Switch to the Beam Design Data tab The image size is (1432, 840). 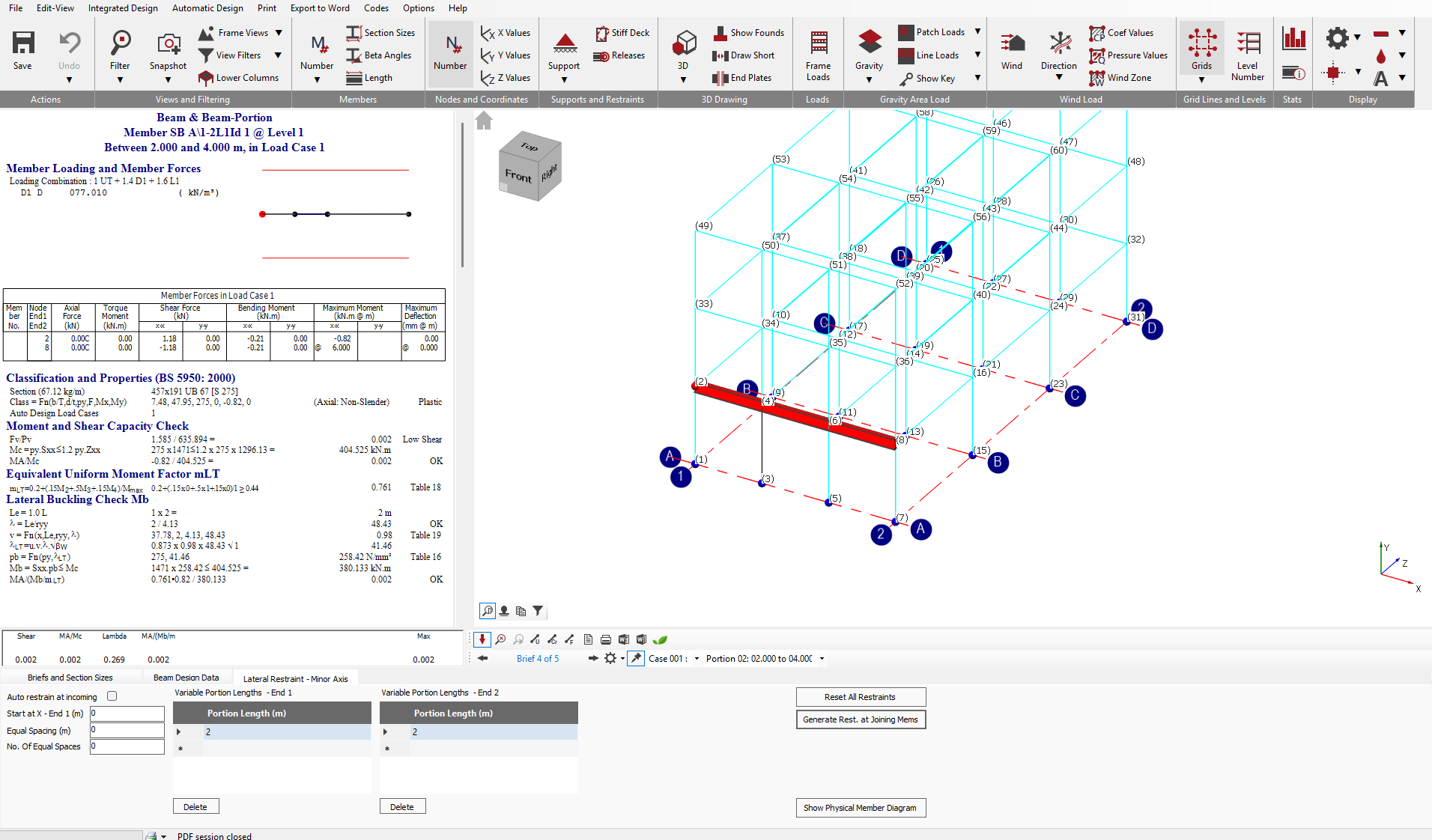(x=186, y=678)
